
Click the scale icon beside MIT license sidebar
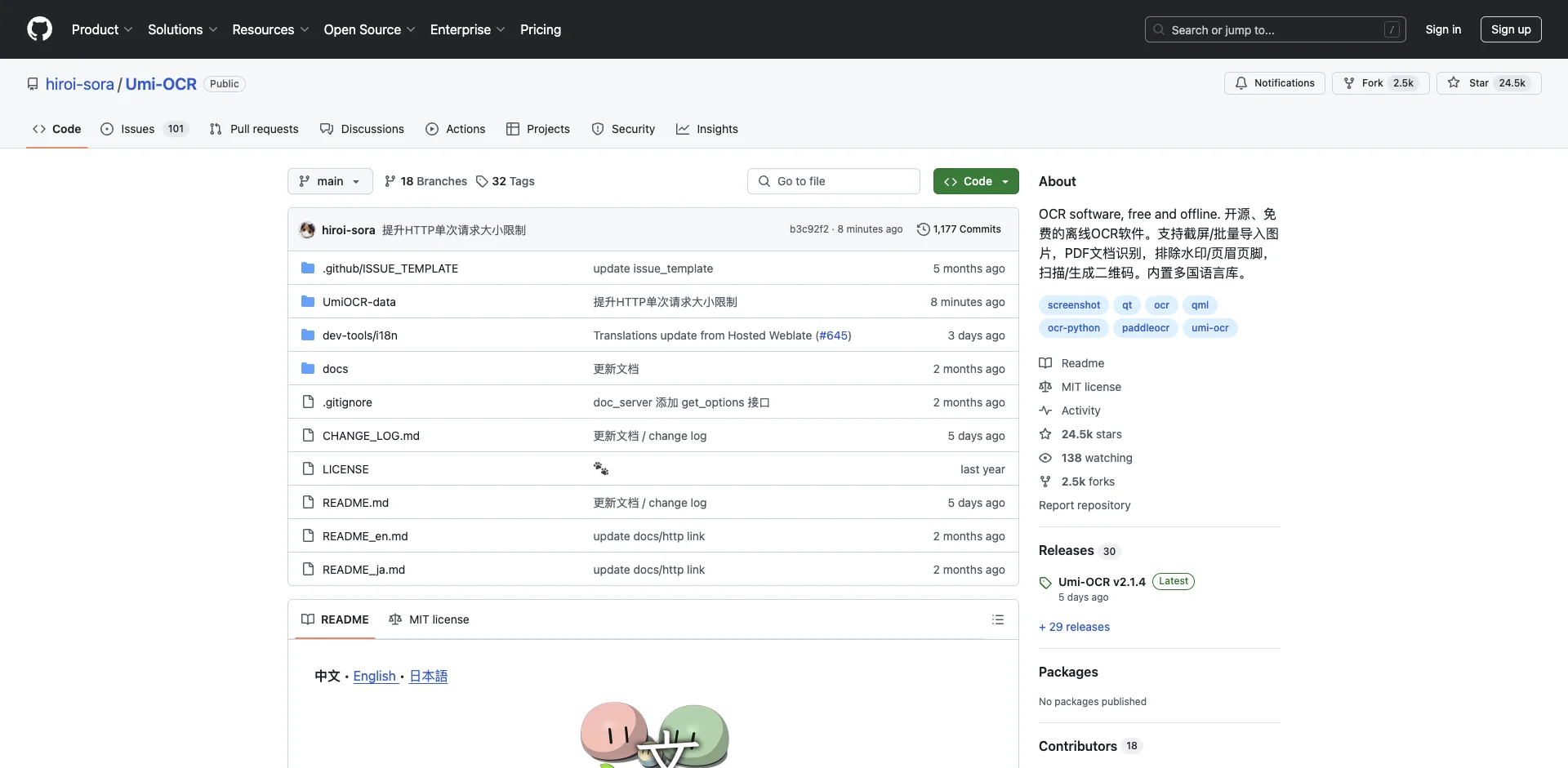click(x=1045, y=387)
